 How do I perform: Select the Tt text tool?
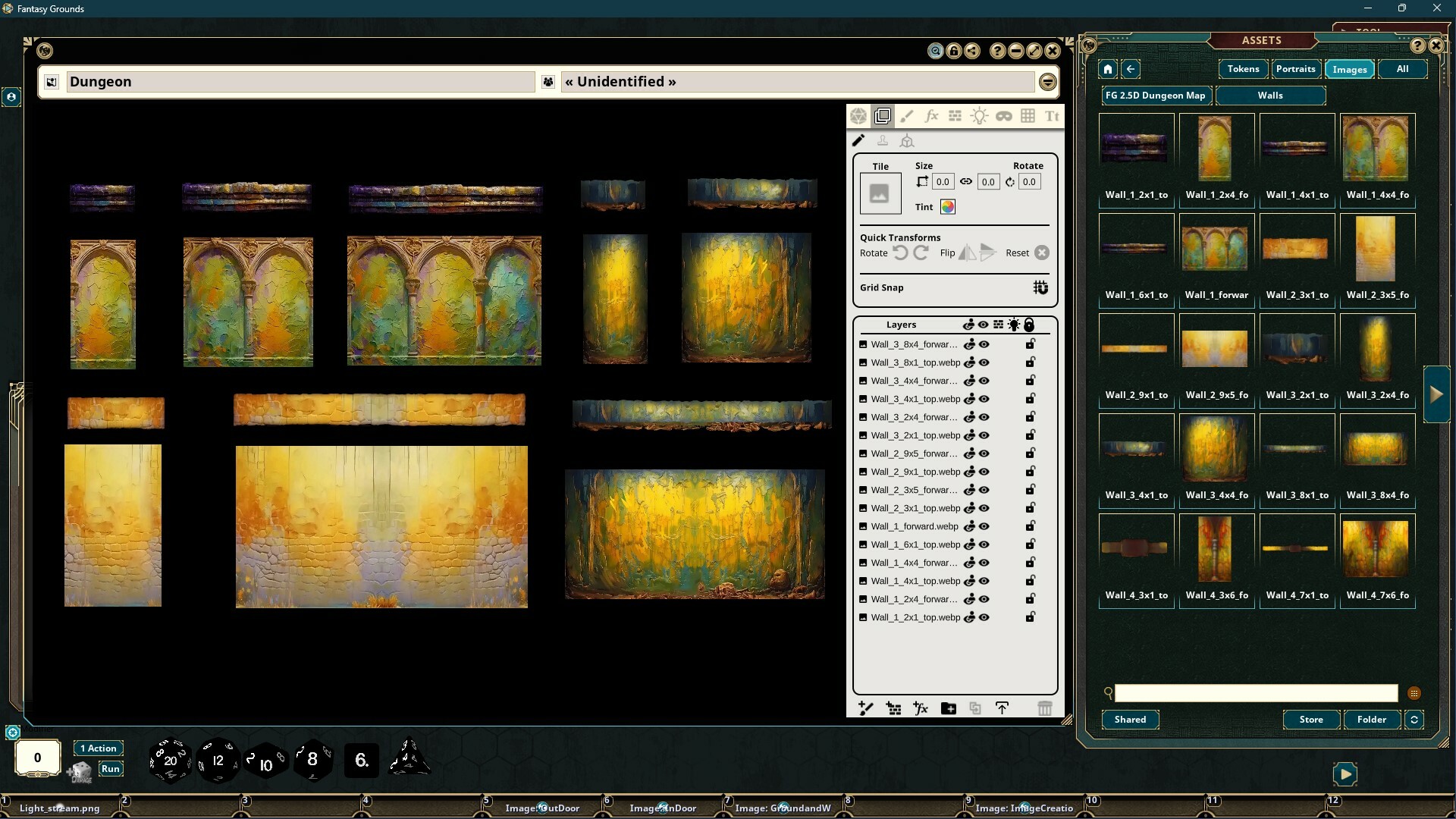[x=1052, y=115]
